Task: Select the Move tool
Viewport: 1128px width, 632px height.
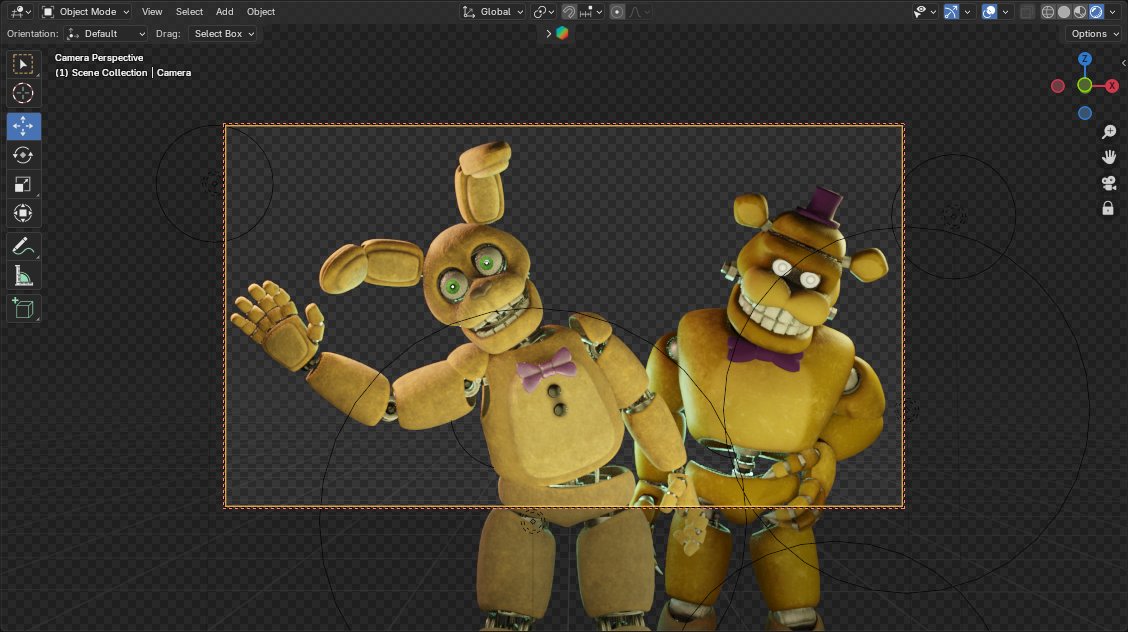Action: 23,126
